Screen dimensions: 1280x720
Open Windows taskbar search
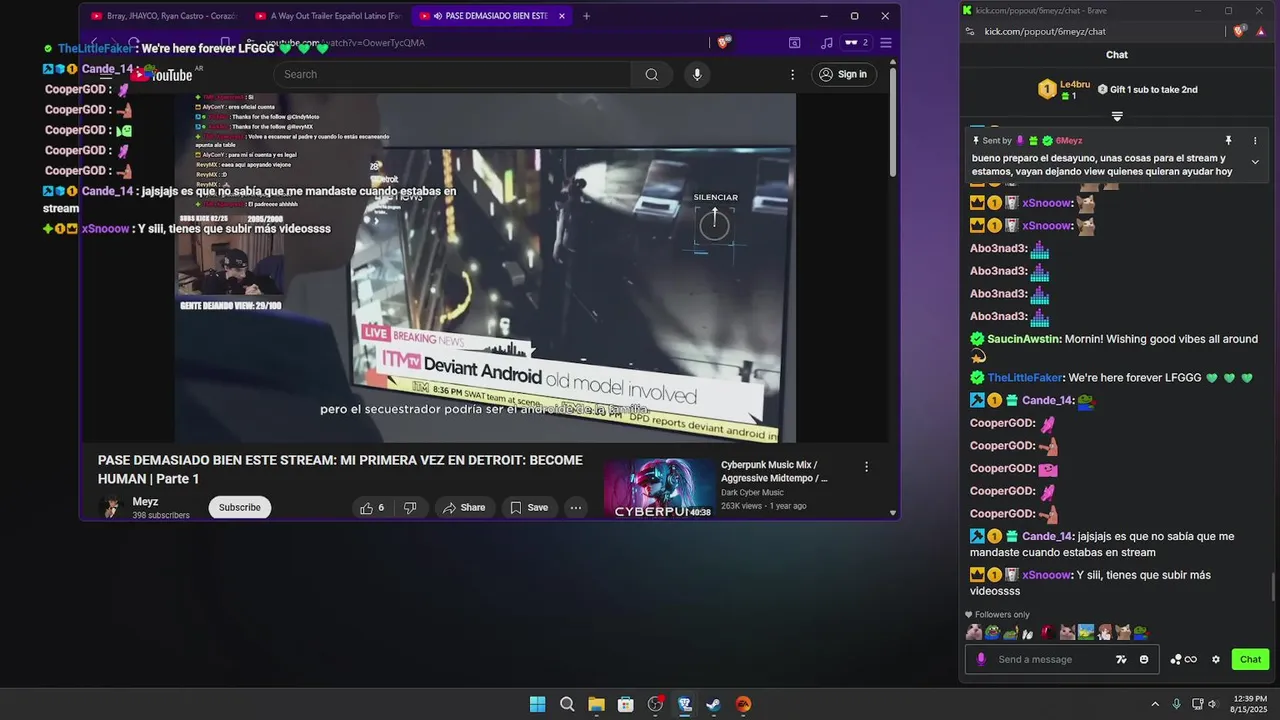(567, 704)
